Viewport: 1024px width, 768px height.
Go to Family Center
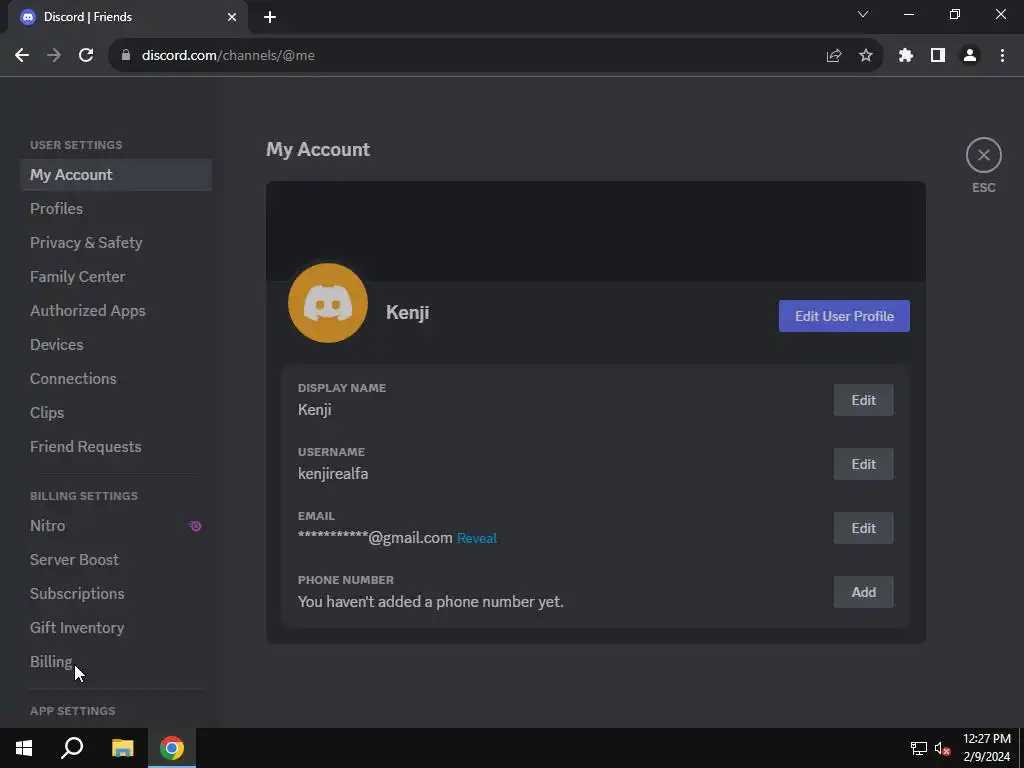(116, 277)
